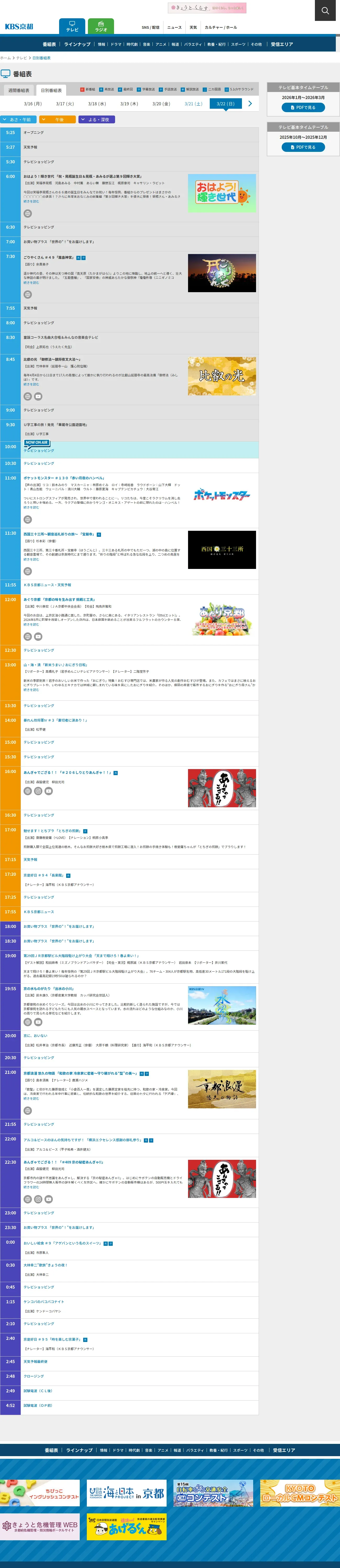The height and width of the screenshot is (1568, 340).
Task: Open website globe icon for あぐり京都
Action: 27,637
